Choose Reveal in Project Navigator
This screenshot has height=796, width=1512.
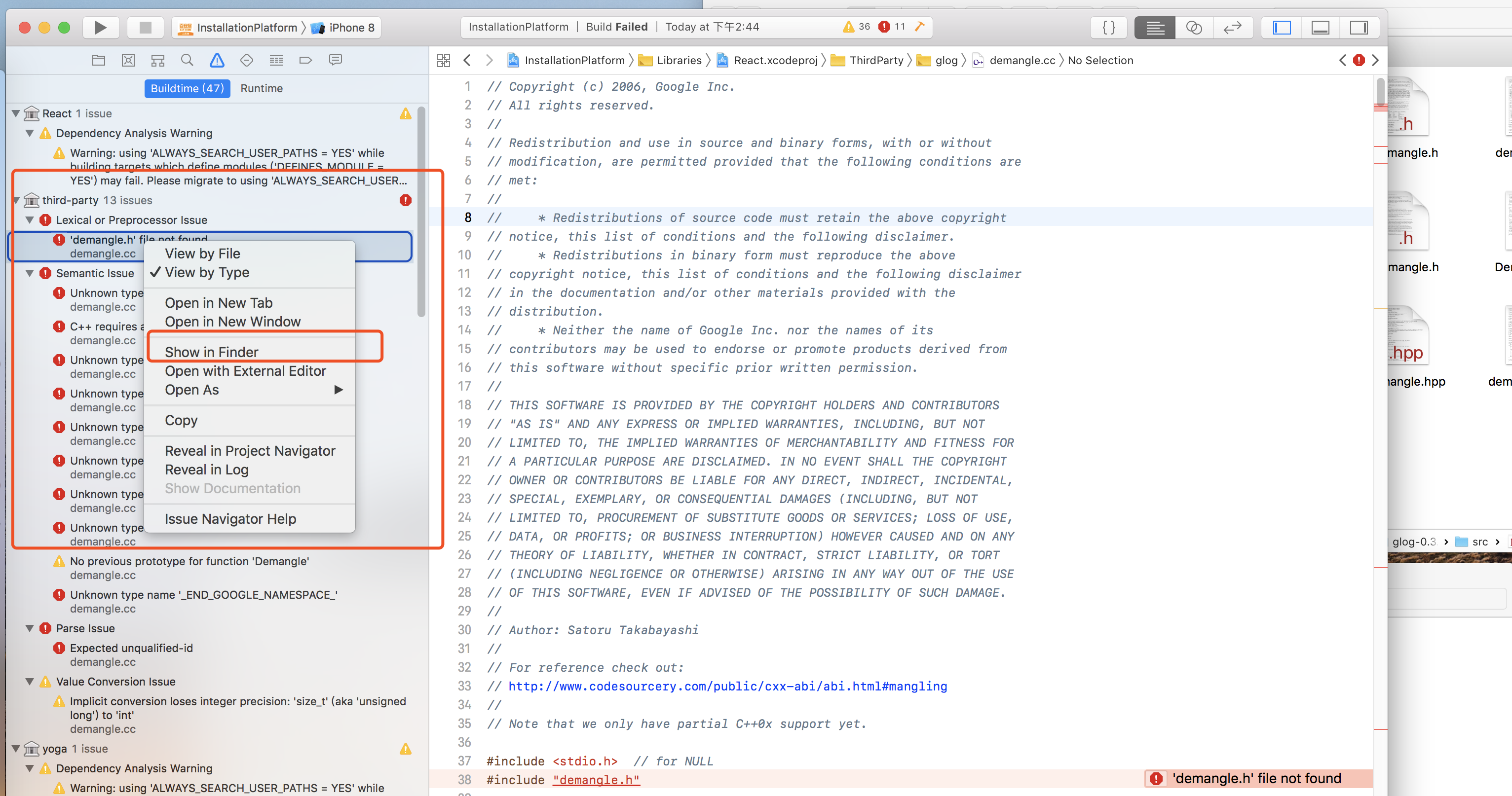pyautogui.click(x=250, y=451)
